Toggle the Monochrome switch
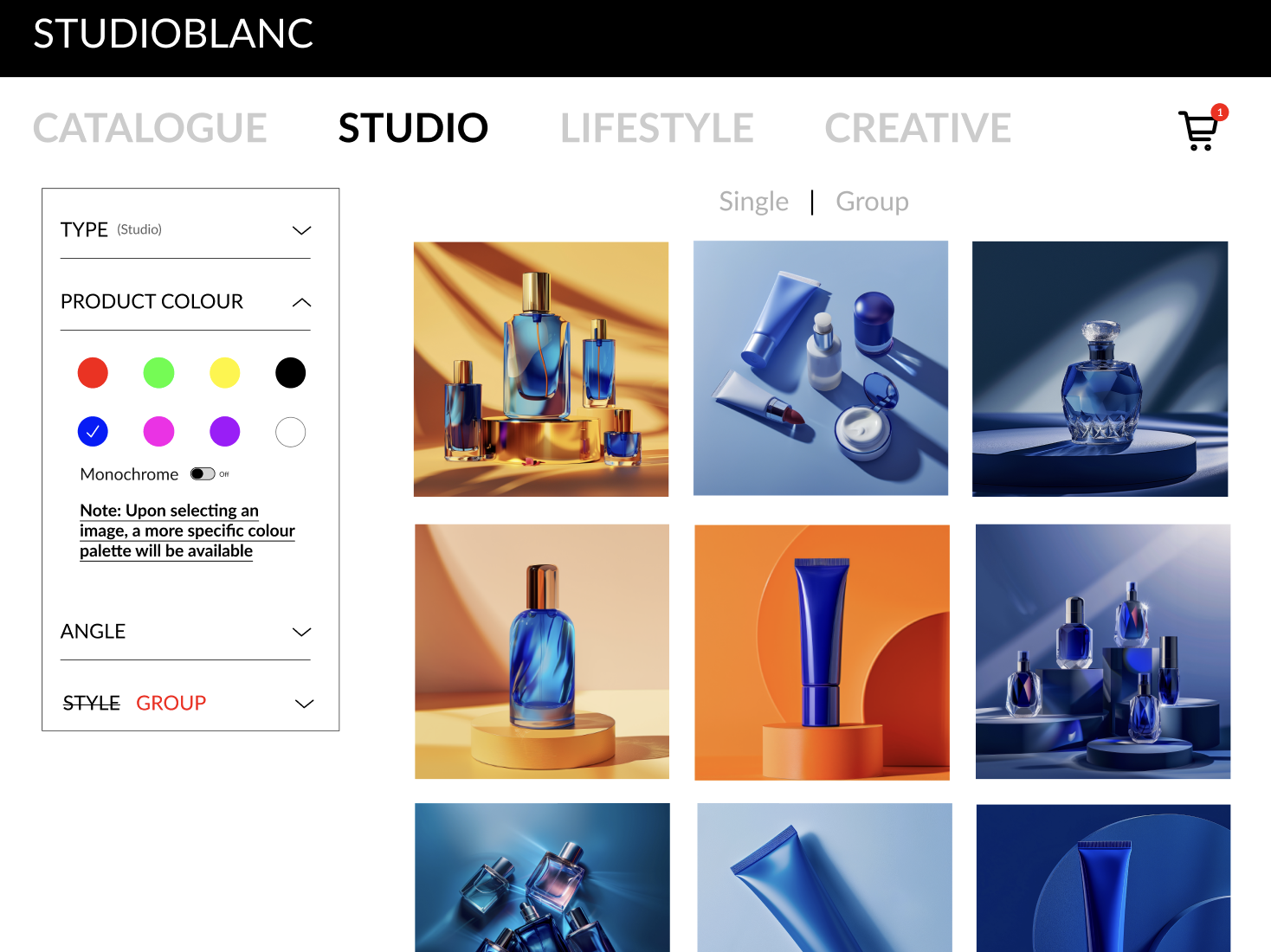1271x952 pixels. pos(203,473)
